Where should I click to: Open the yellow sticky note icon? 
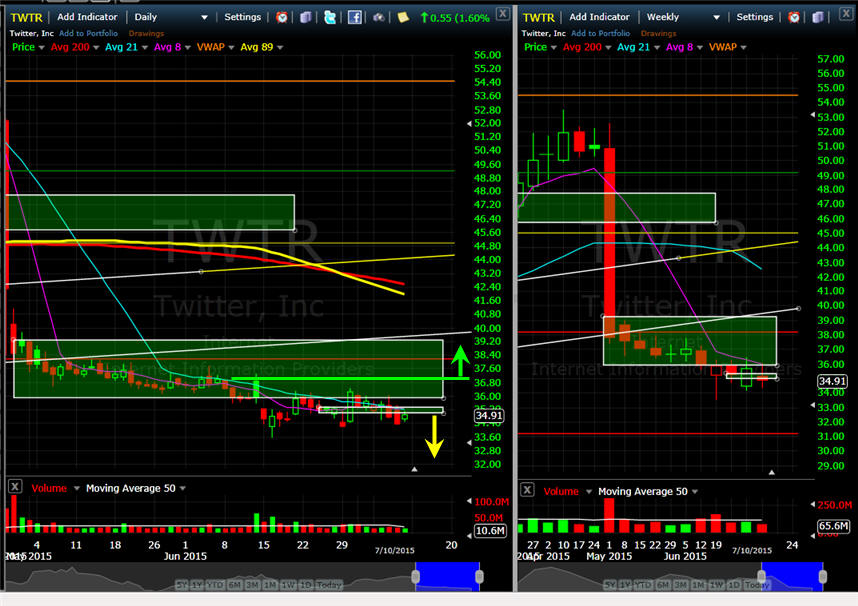click(402, 17)
